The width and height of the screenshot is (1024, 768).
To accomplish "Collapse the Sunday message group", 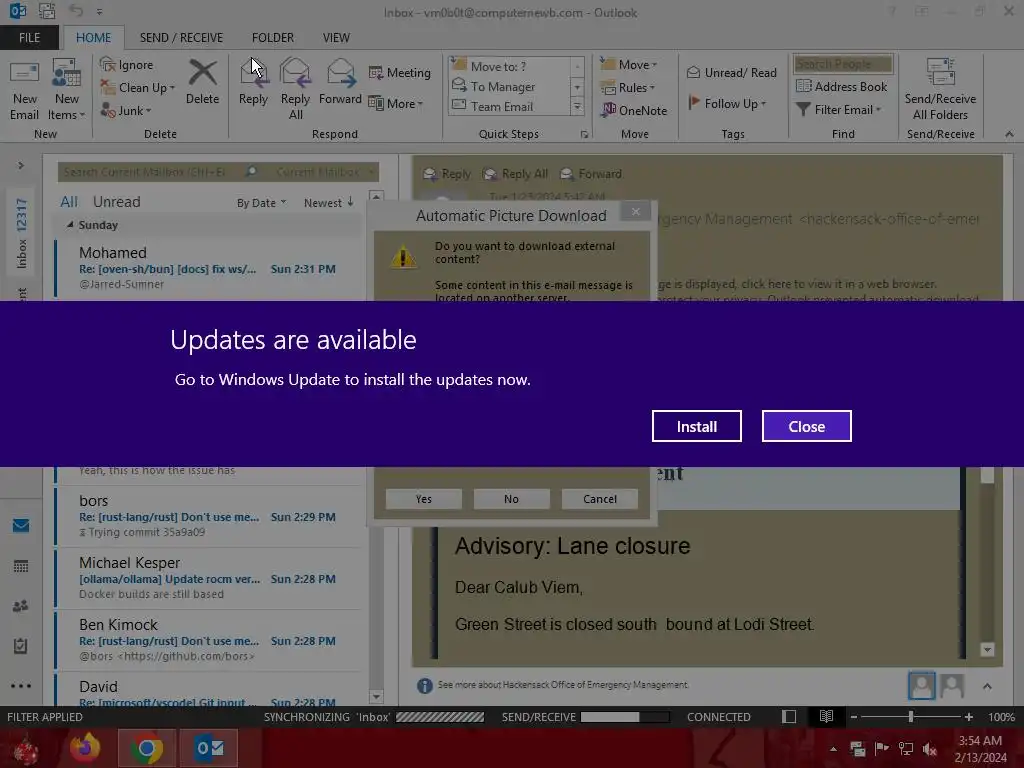I will 70,225.
